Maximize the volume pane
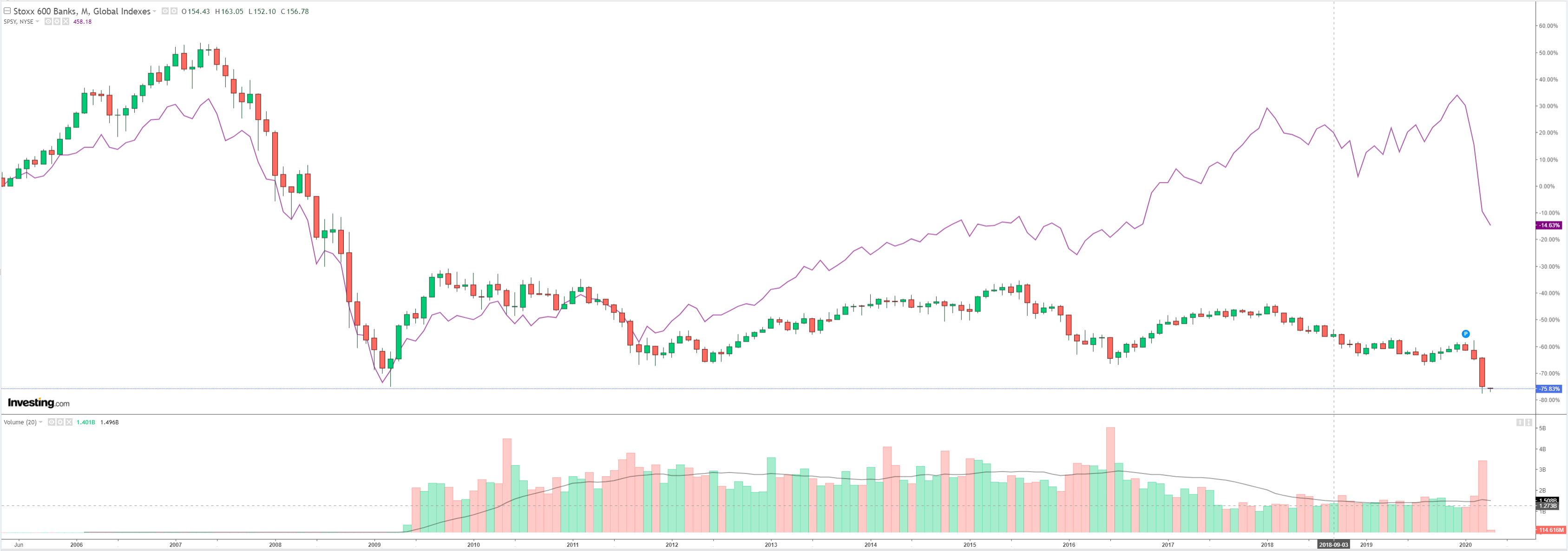 pos(1528,422)
